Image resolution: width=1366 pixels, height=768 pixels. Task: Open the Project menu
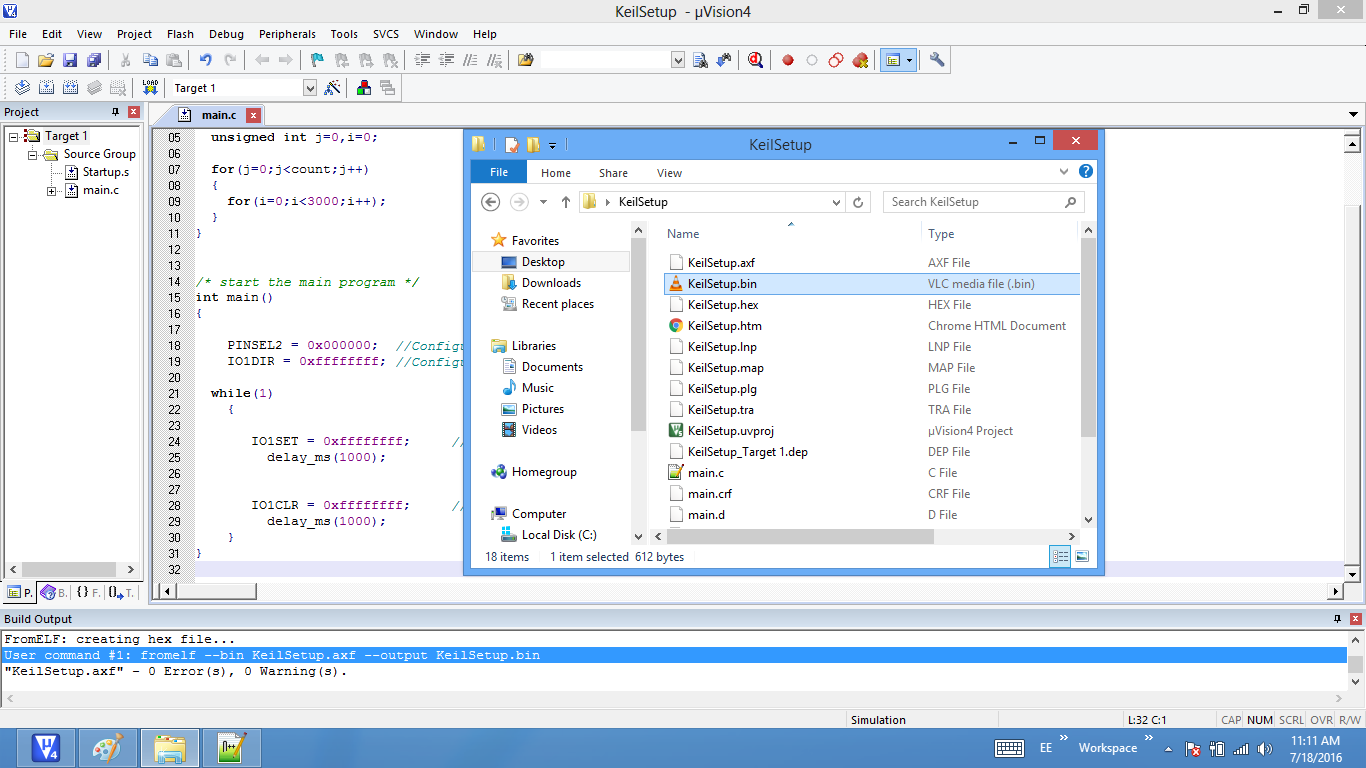pyautogui.click(x=134, y=34)
